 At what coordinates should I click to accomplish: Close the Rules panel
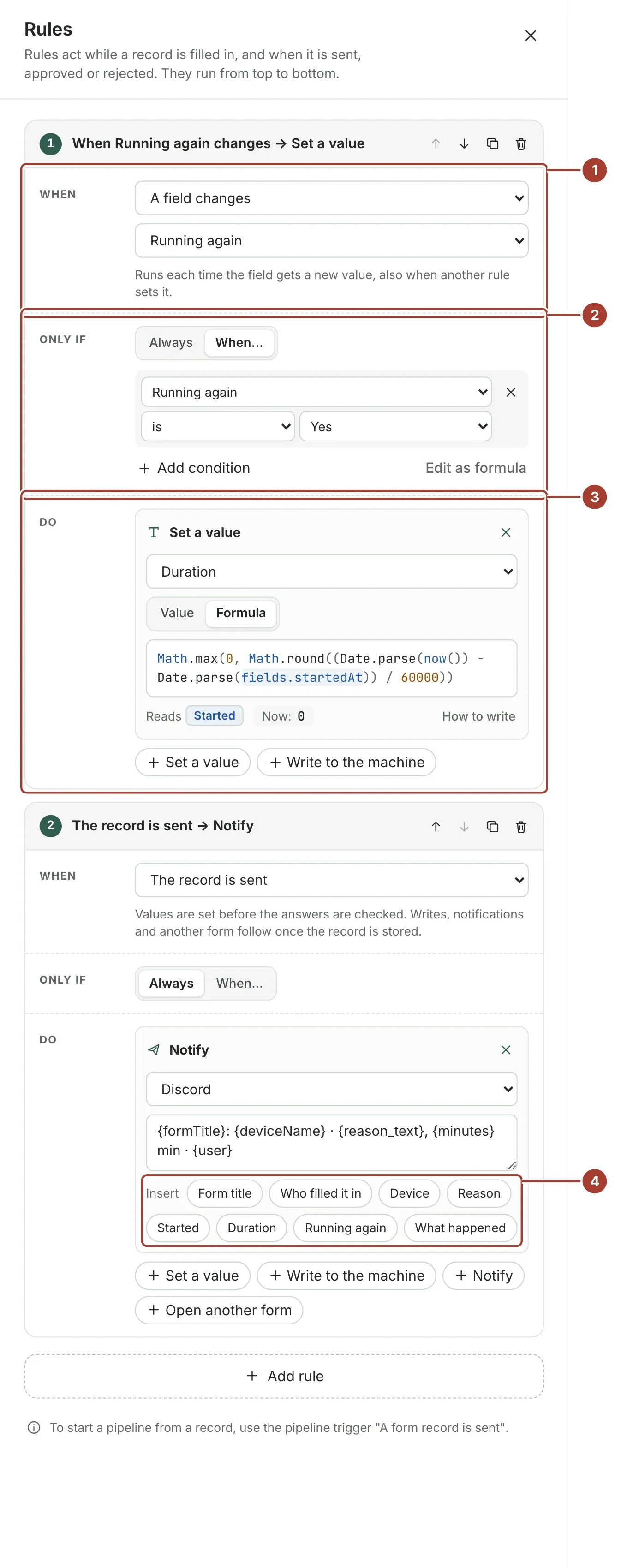(530, 36)
